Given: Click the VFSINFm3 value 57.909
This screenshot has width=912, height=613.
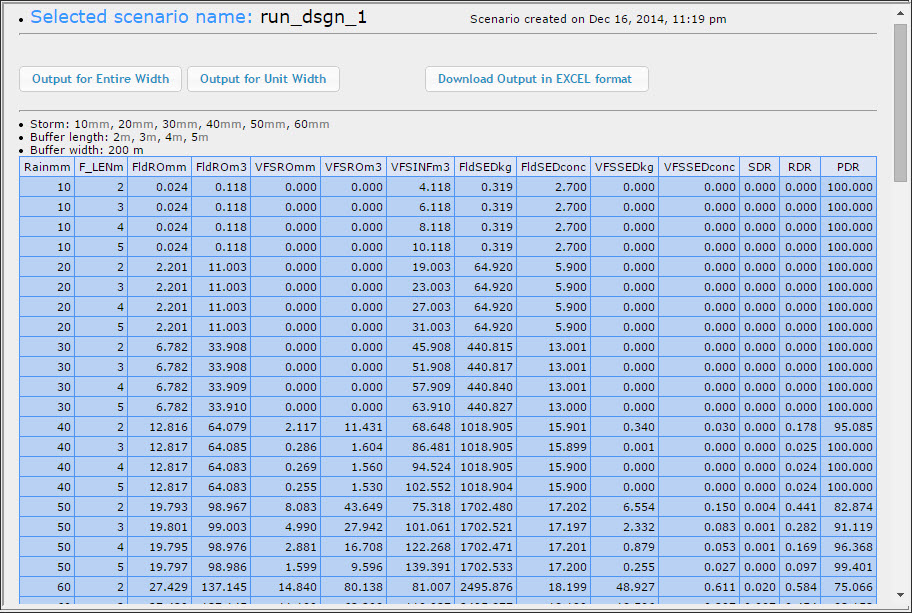Looking at the screenshot, I should (x=421, y=387).
